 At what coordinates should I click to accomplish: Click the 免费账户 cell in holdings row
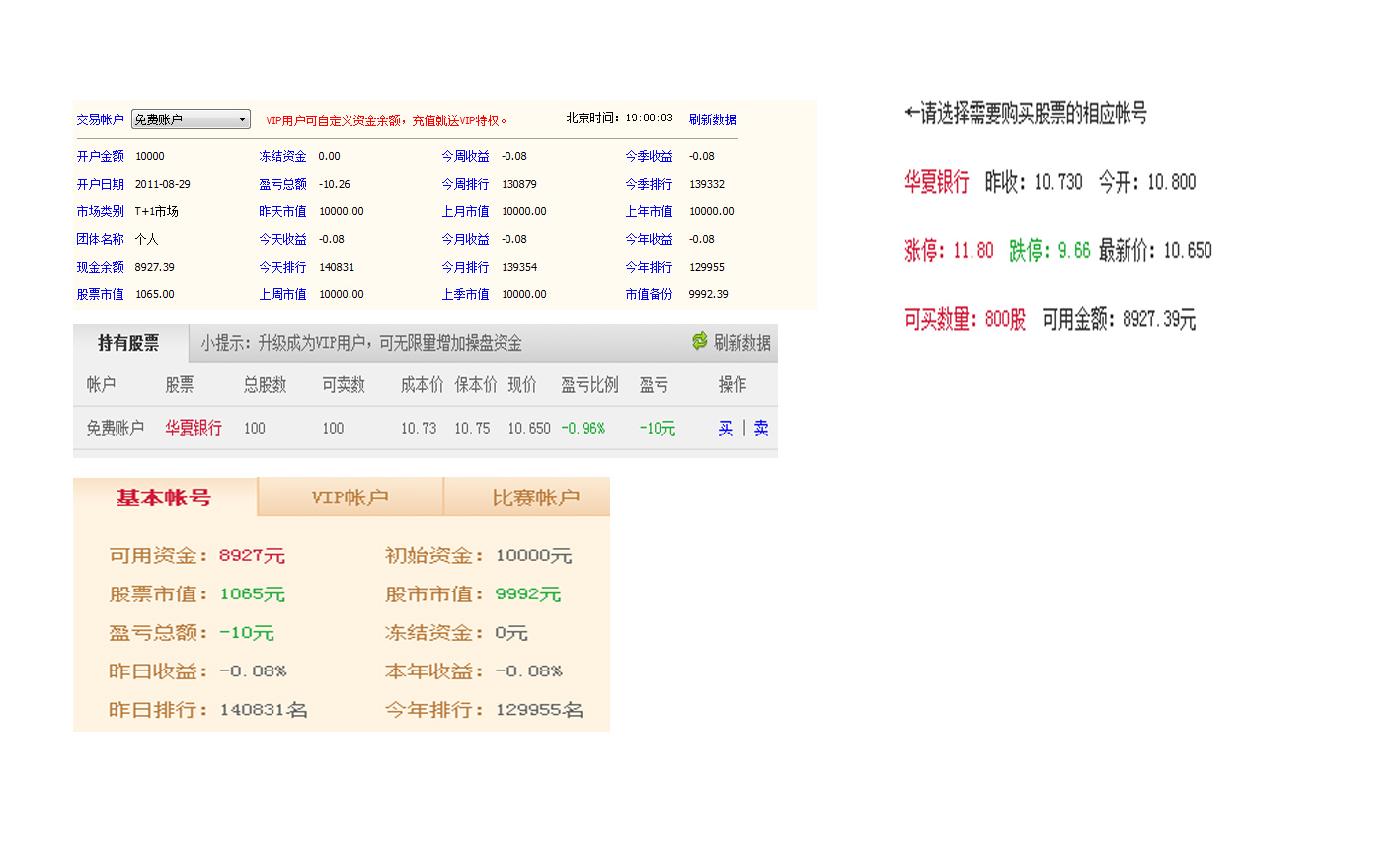click(x=116, y=428)
